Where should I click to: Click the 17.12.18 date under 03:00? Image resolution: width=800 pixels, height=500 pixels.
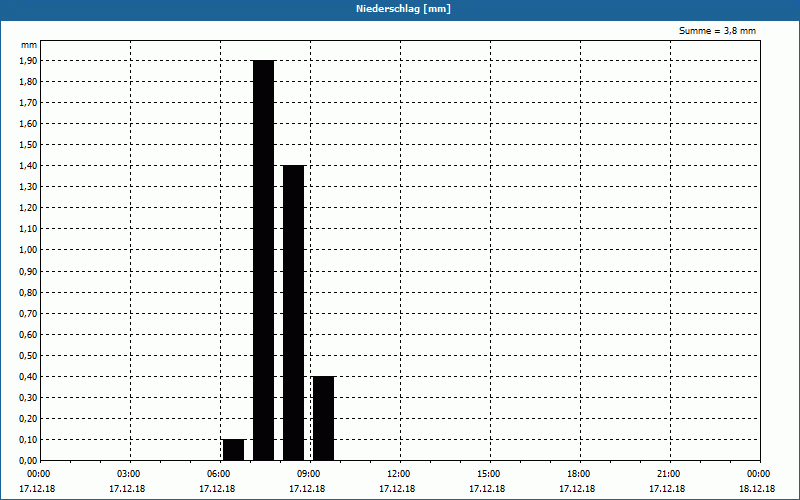tap(127, 489)
